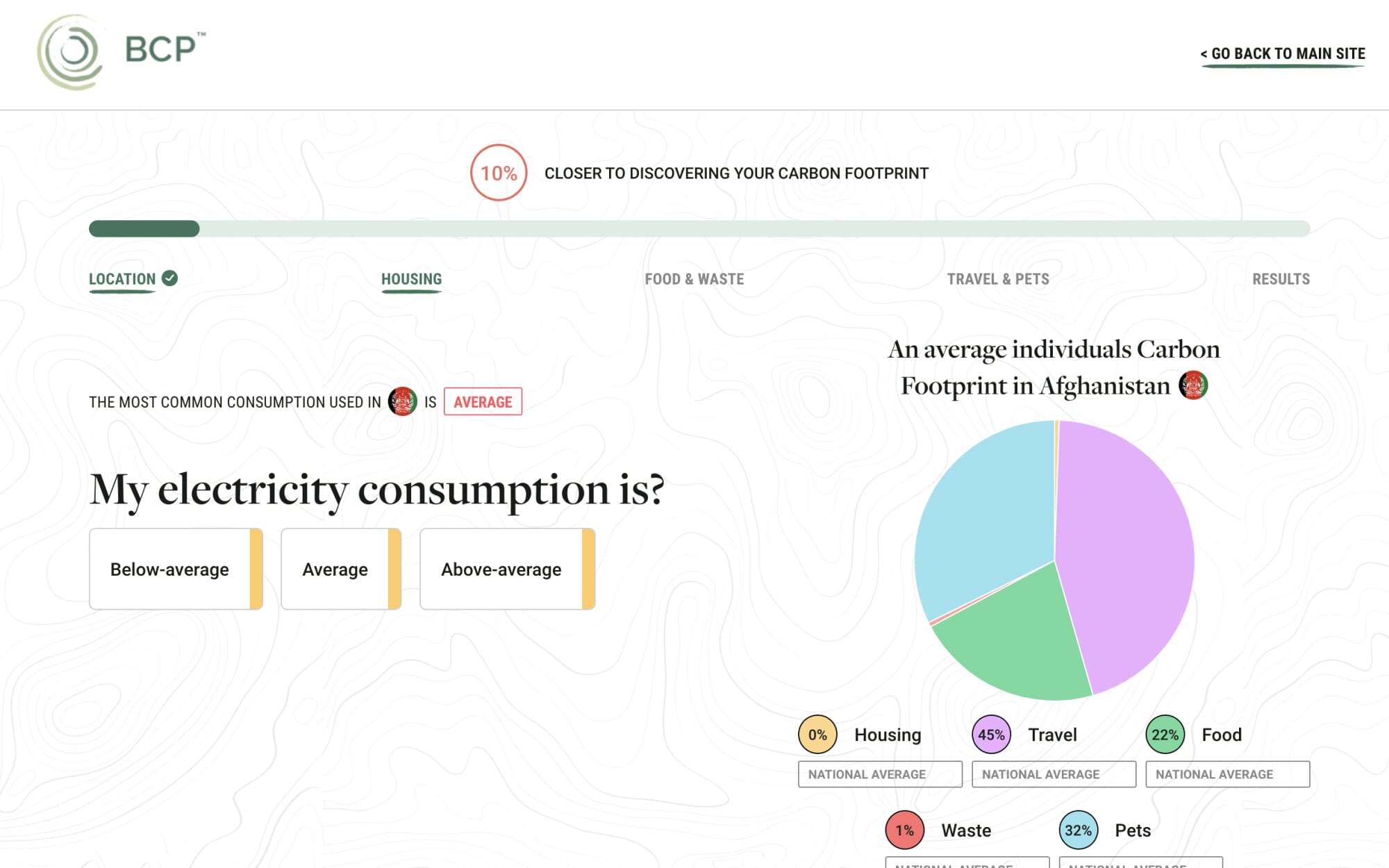Click the red 1% Waste badge
Viewport: 1389px width, 868px height.
point(904,830)
